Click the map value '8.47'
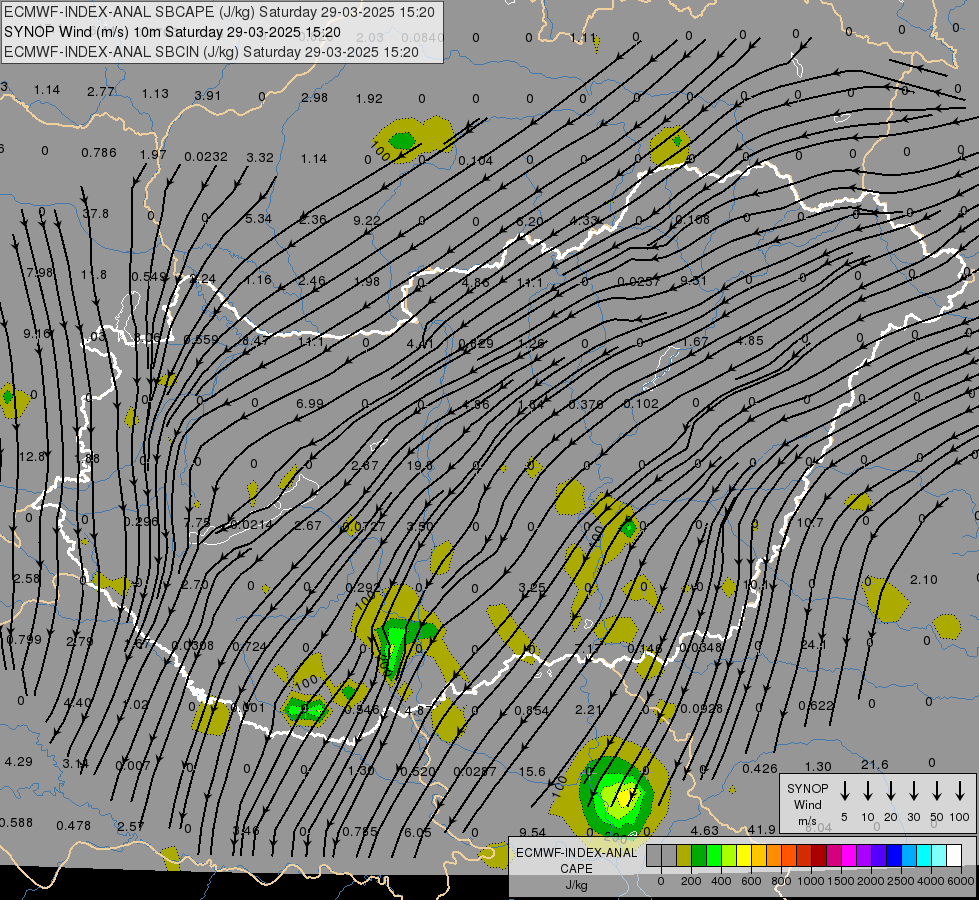This screenshot has height=900, width=979. click(x=255, y=340)
